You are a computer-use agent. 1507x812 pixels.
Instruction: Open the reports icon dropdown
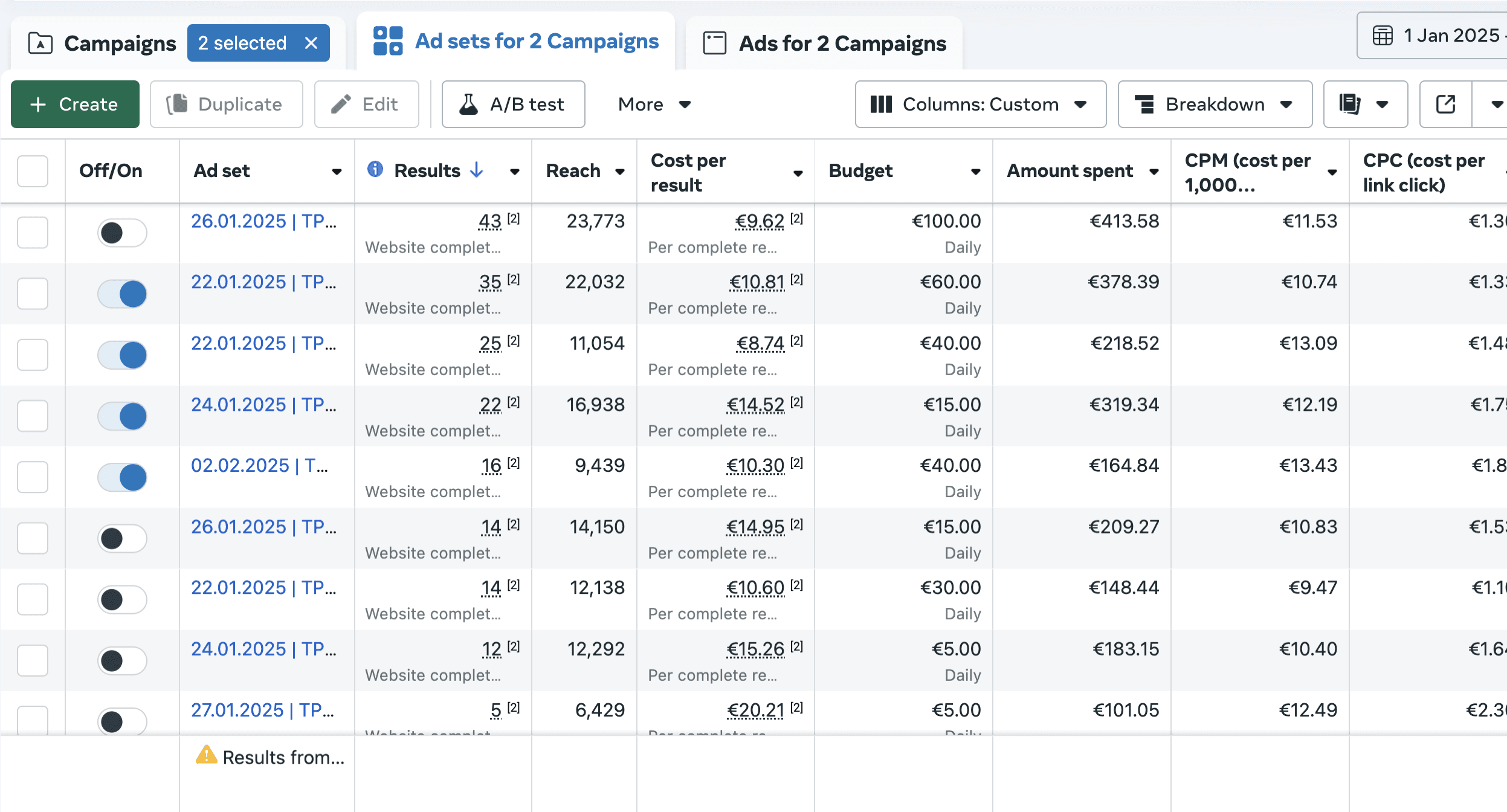(x=1364, y=104)
